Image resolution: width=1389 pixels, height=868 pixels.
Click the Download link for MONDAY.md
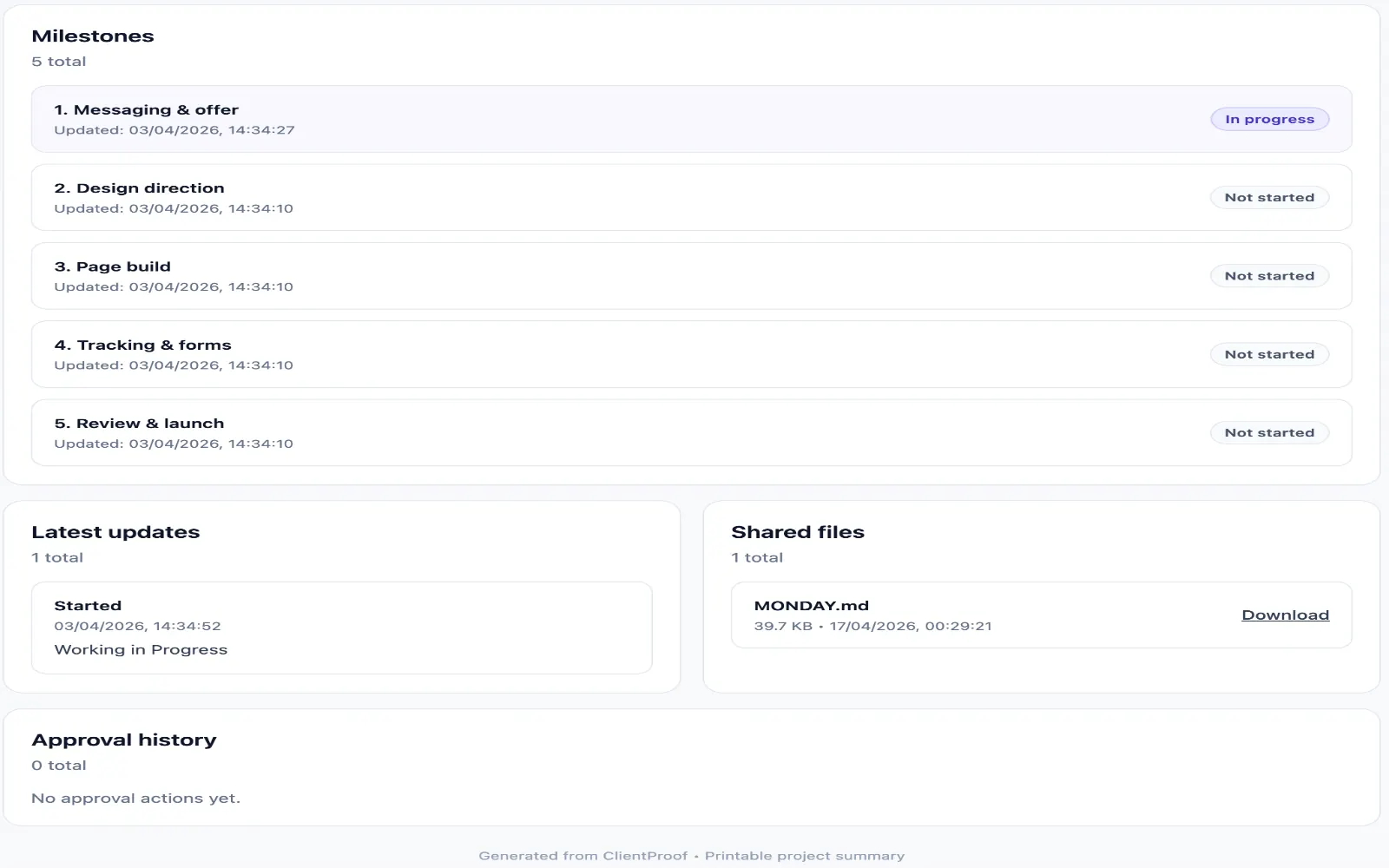coord(1285,615)
